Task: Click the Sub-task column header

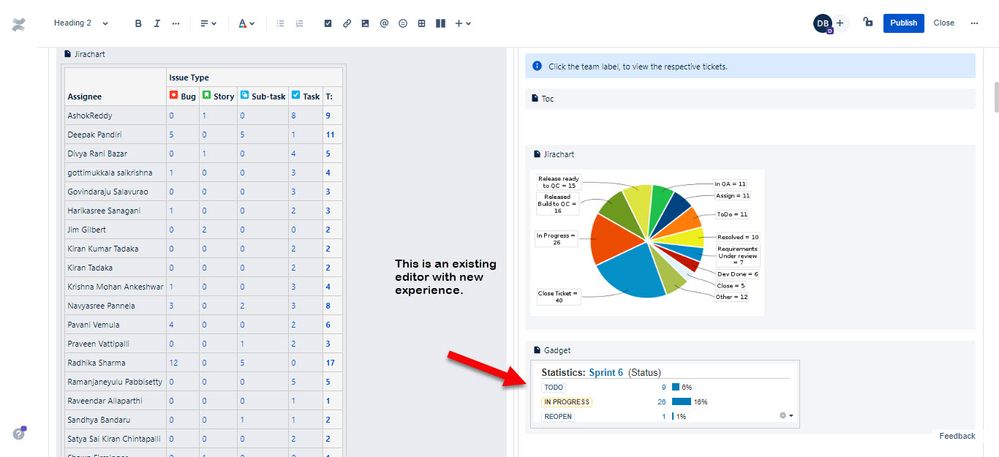Action: tap(263, 96)
